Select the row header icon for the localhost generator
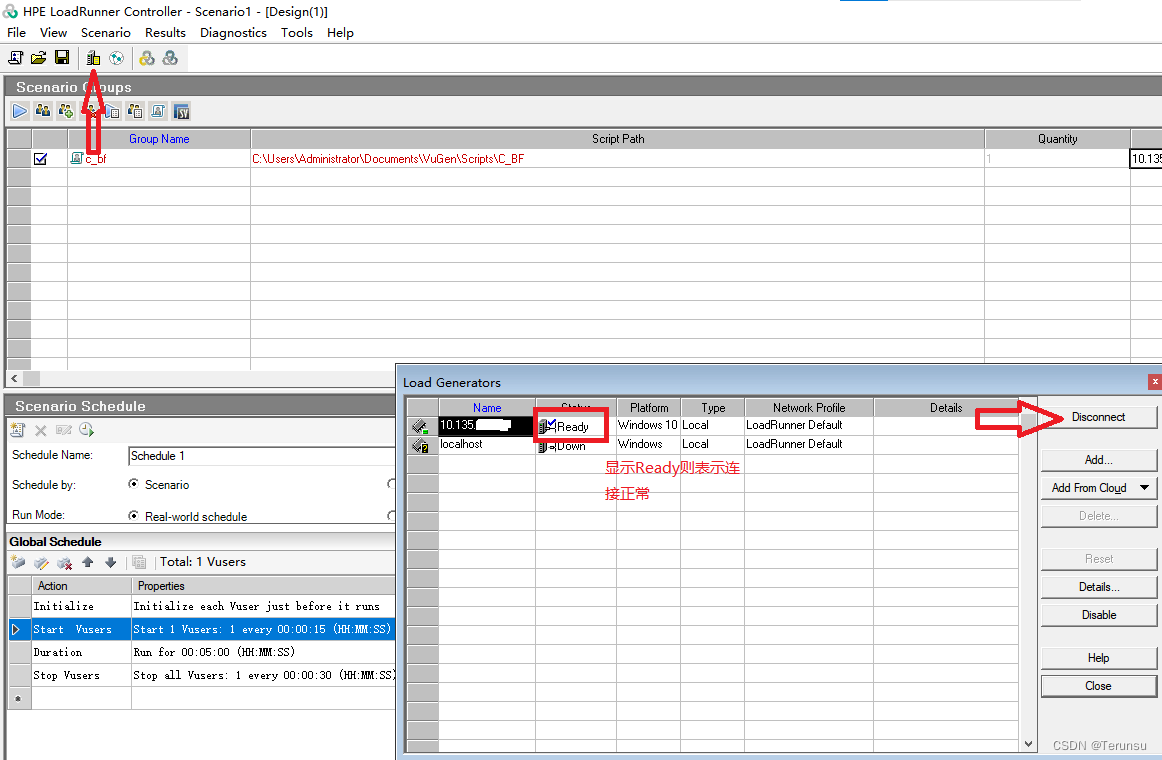 tap(422, 444)
